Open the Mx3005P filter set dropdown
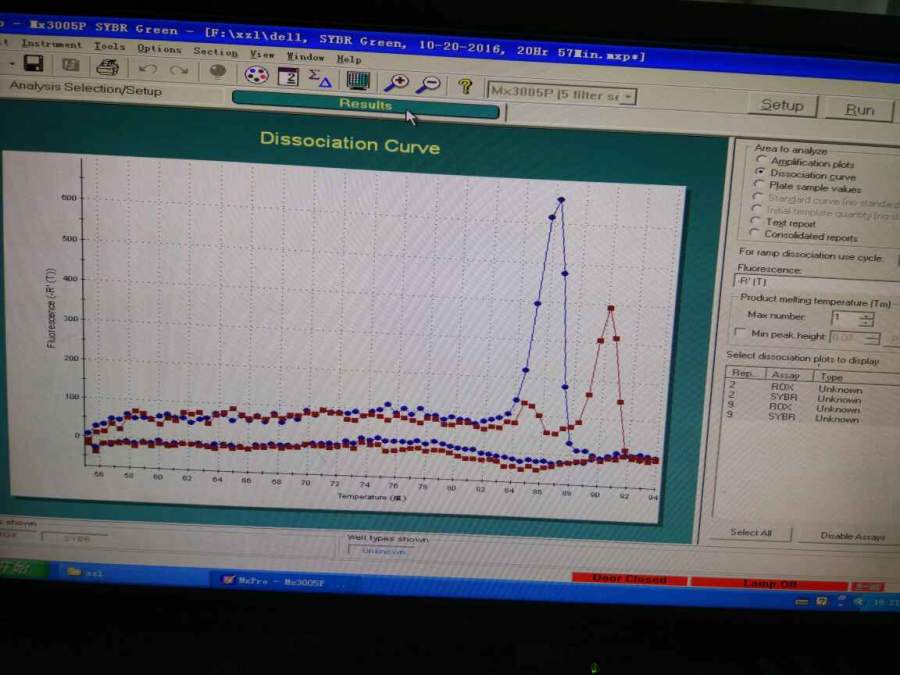The image size is (900, 675). coord(562,94)
